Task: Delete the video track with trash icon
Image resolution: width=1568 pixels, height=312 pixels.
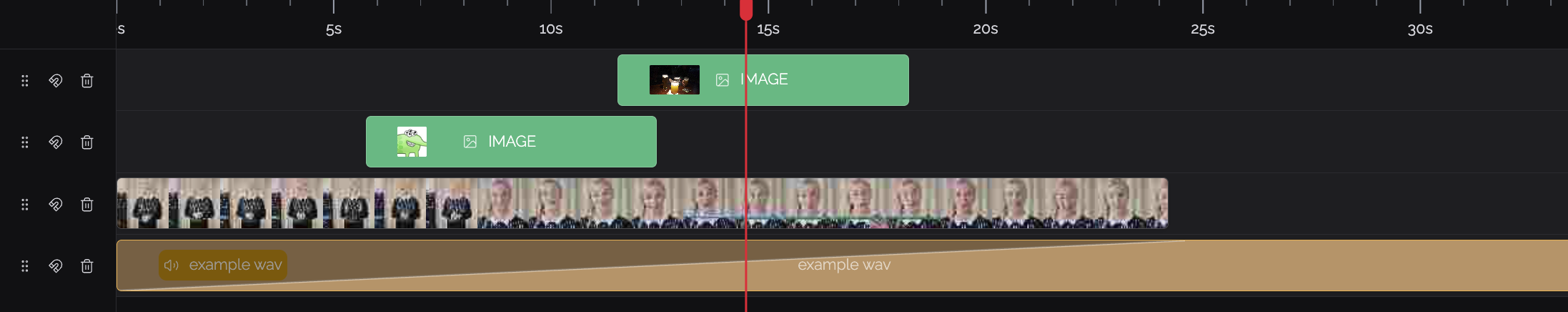Action: point(86,205)
